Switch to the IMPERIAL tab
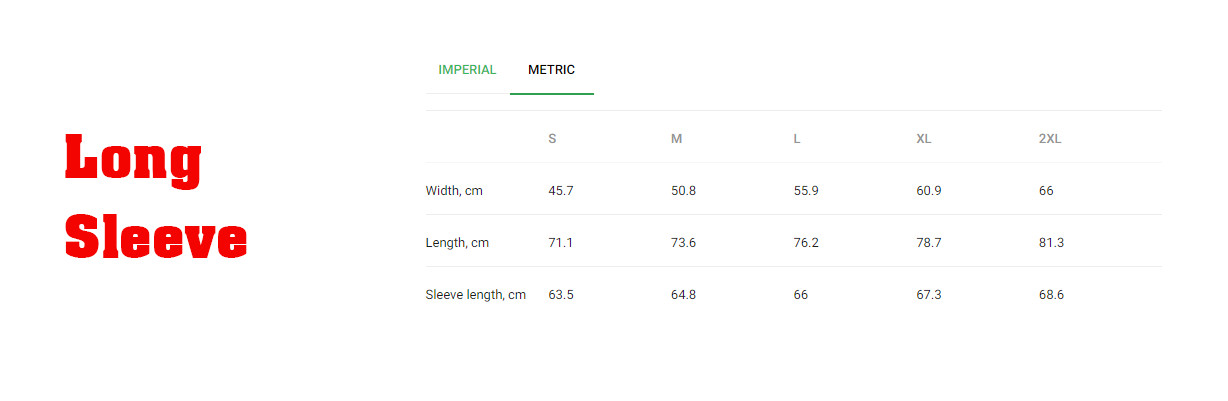Viewport: 1228px width, 401px height. (467, 70)
